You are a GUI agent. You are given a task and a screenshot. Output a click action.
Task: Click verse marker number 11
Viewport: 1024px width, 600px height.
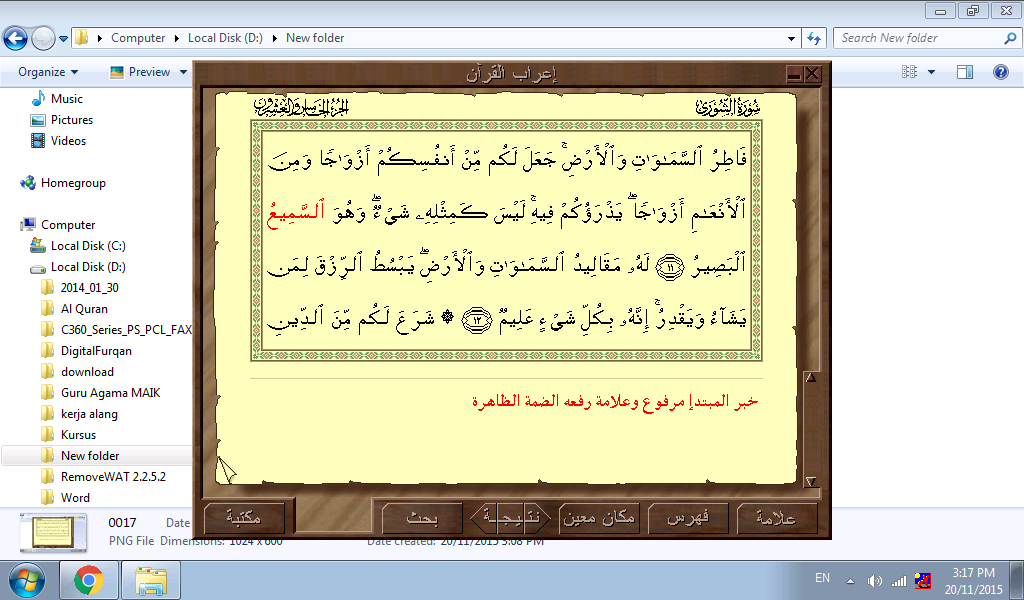(x=669, y=267)
